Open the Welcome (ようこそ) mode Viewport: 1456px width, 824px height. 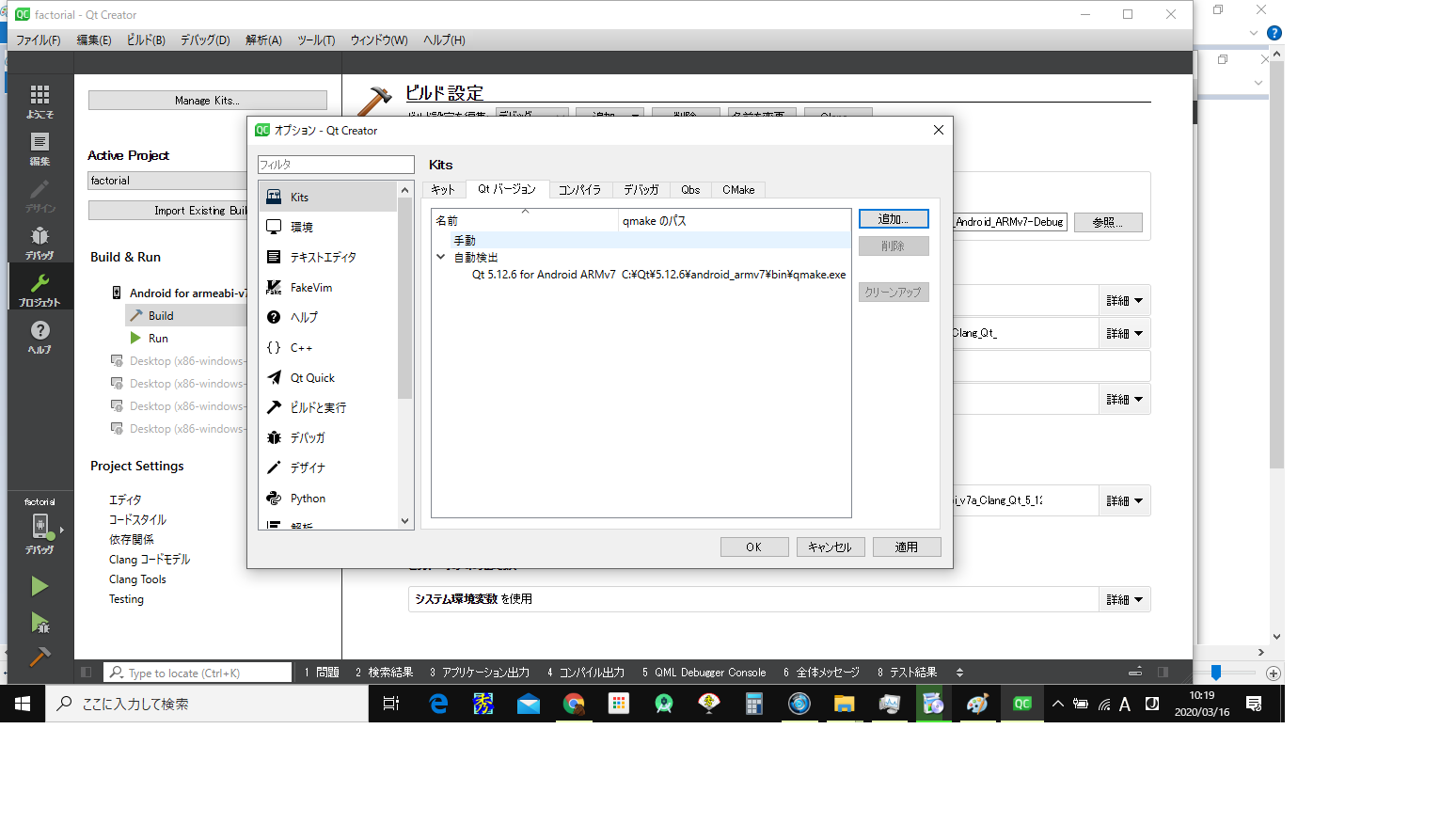click(40, 101)
